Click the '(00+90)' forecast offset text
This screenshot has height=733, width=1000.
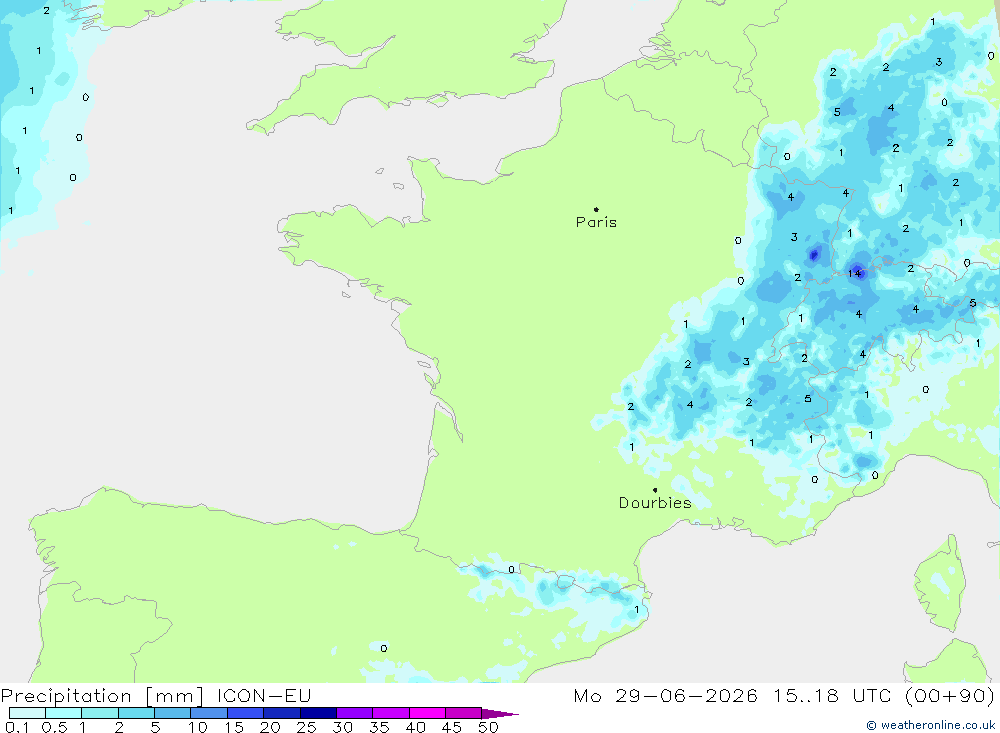click(950, 696)
